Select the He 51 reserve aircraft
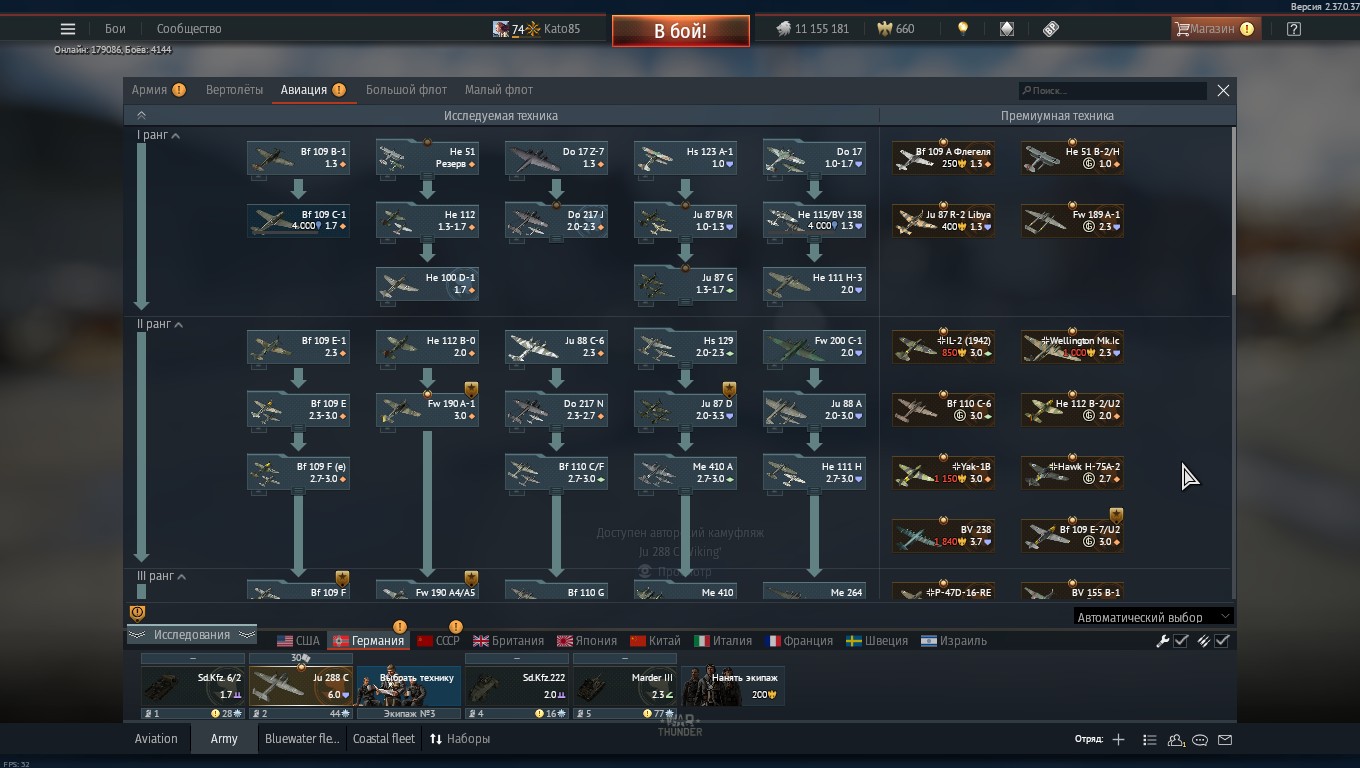Screen dimensions: 1360x768 point(427,158)
